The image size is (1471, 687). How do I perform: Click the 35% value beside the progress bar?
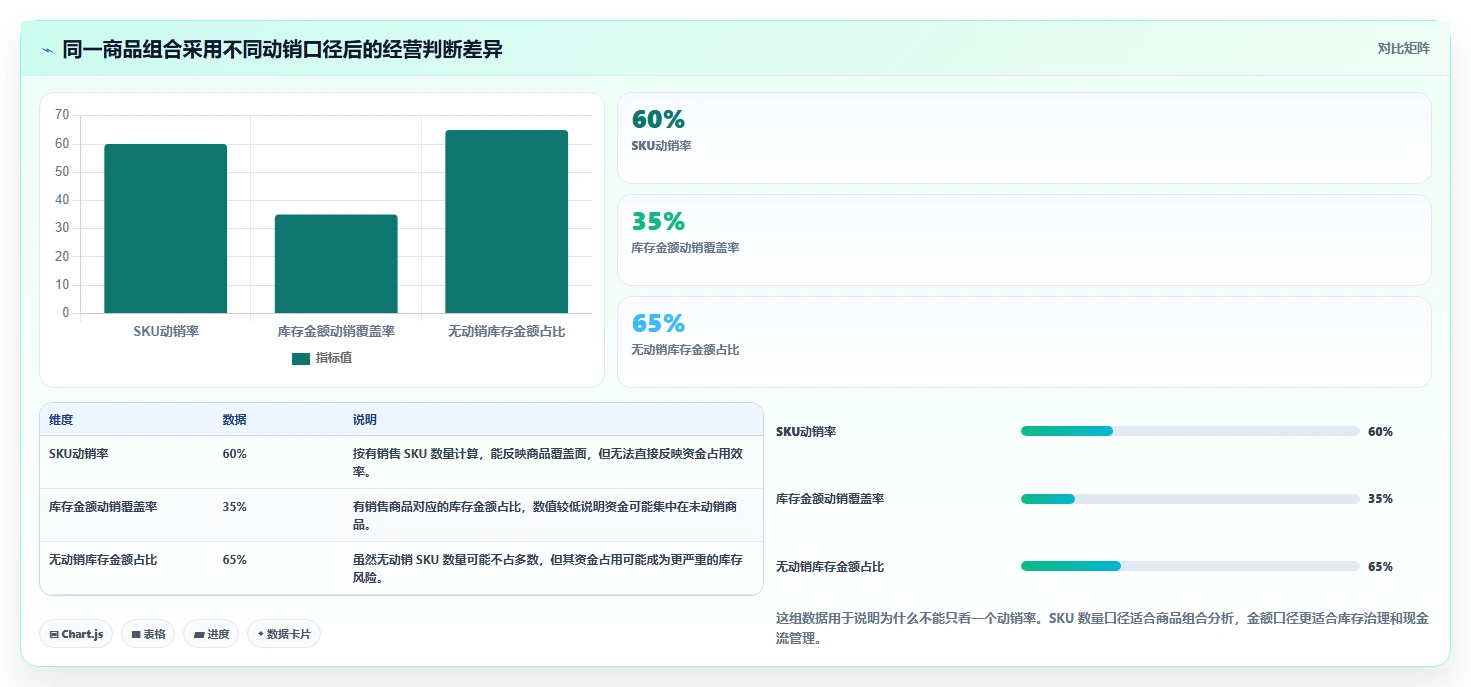click(x=1380, y=499)
